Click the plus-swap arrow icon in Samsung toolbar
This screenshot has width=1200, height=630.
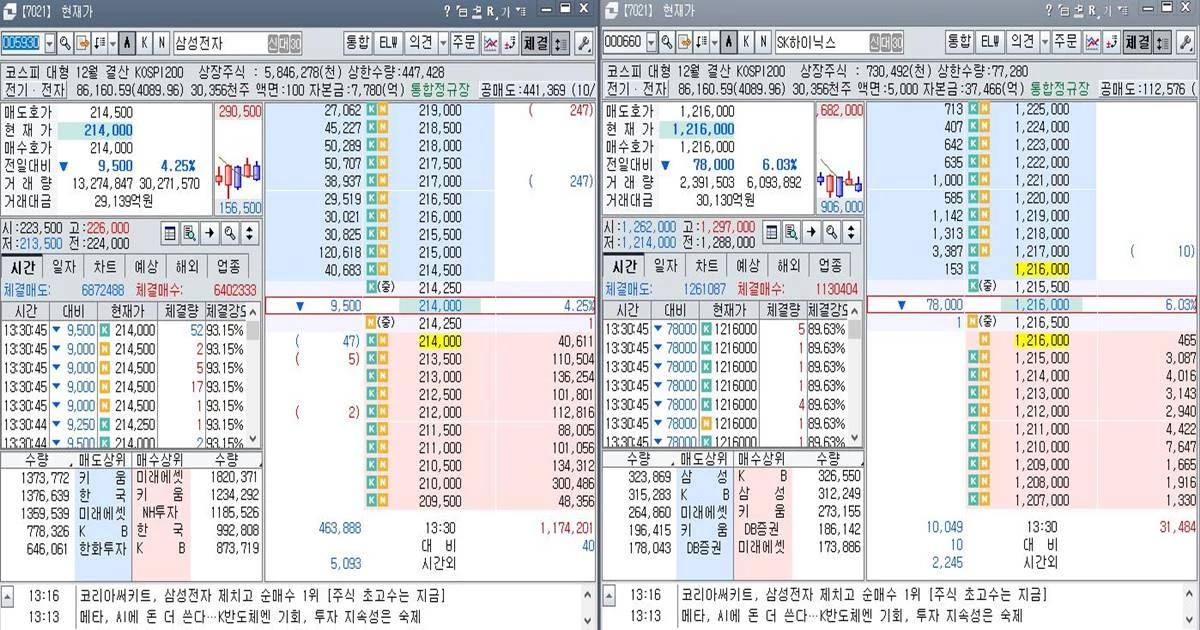510,43
